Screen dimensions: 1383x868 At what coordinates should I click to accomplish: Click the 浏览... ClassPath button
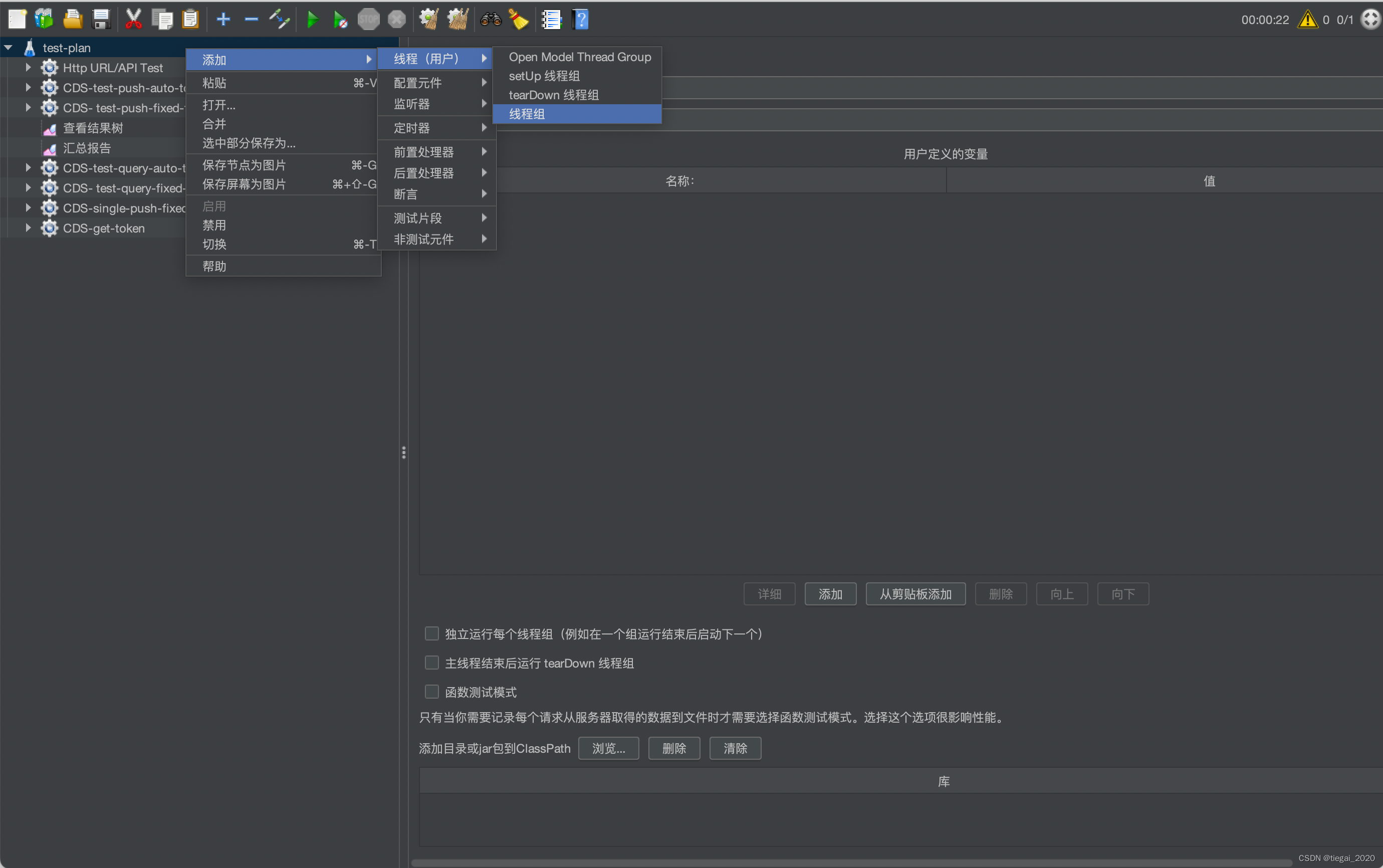pos(608,748)
